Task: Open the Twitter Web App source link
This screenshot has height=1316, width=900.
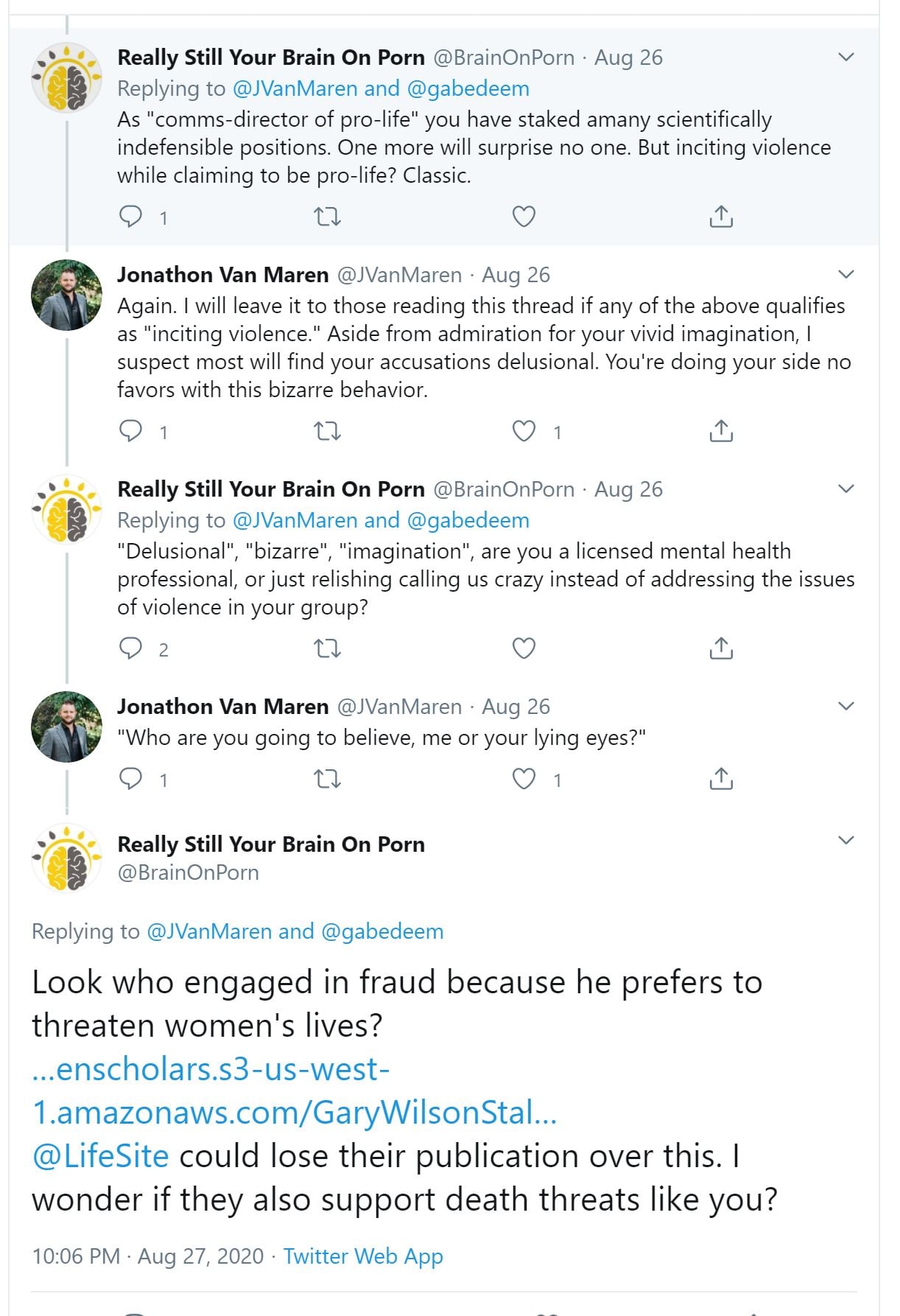Action: click(x=363, y=1256)
